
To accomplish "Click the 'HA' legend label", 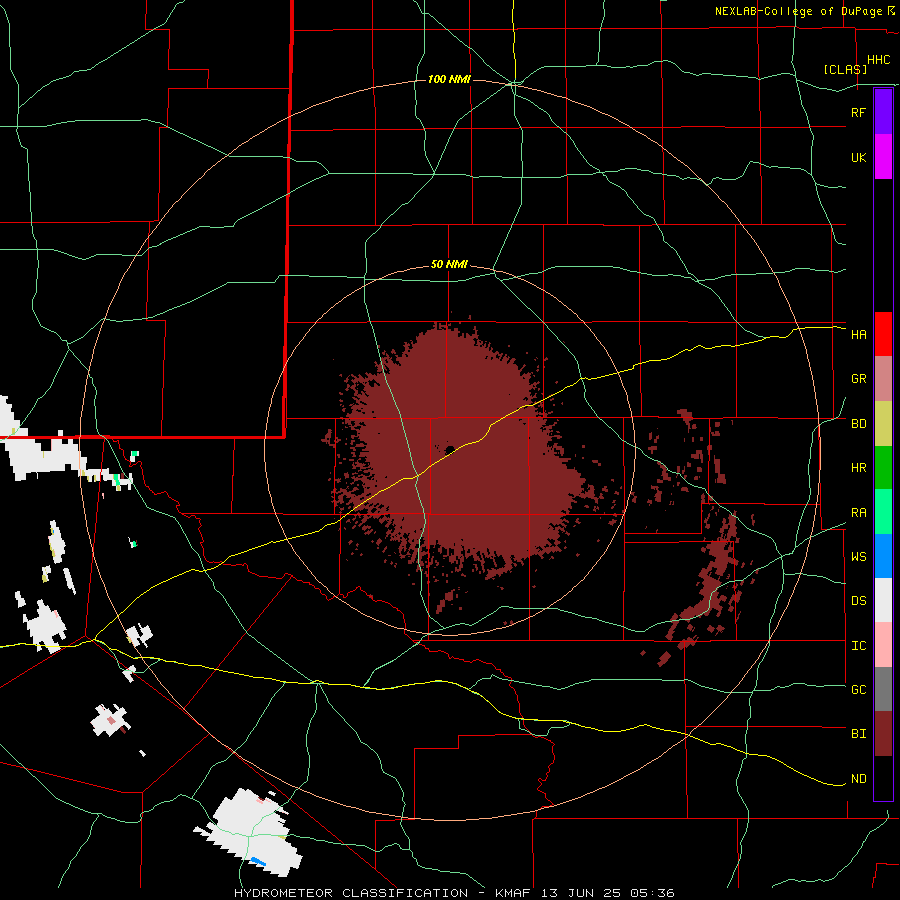I will coord(858,335).
